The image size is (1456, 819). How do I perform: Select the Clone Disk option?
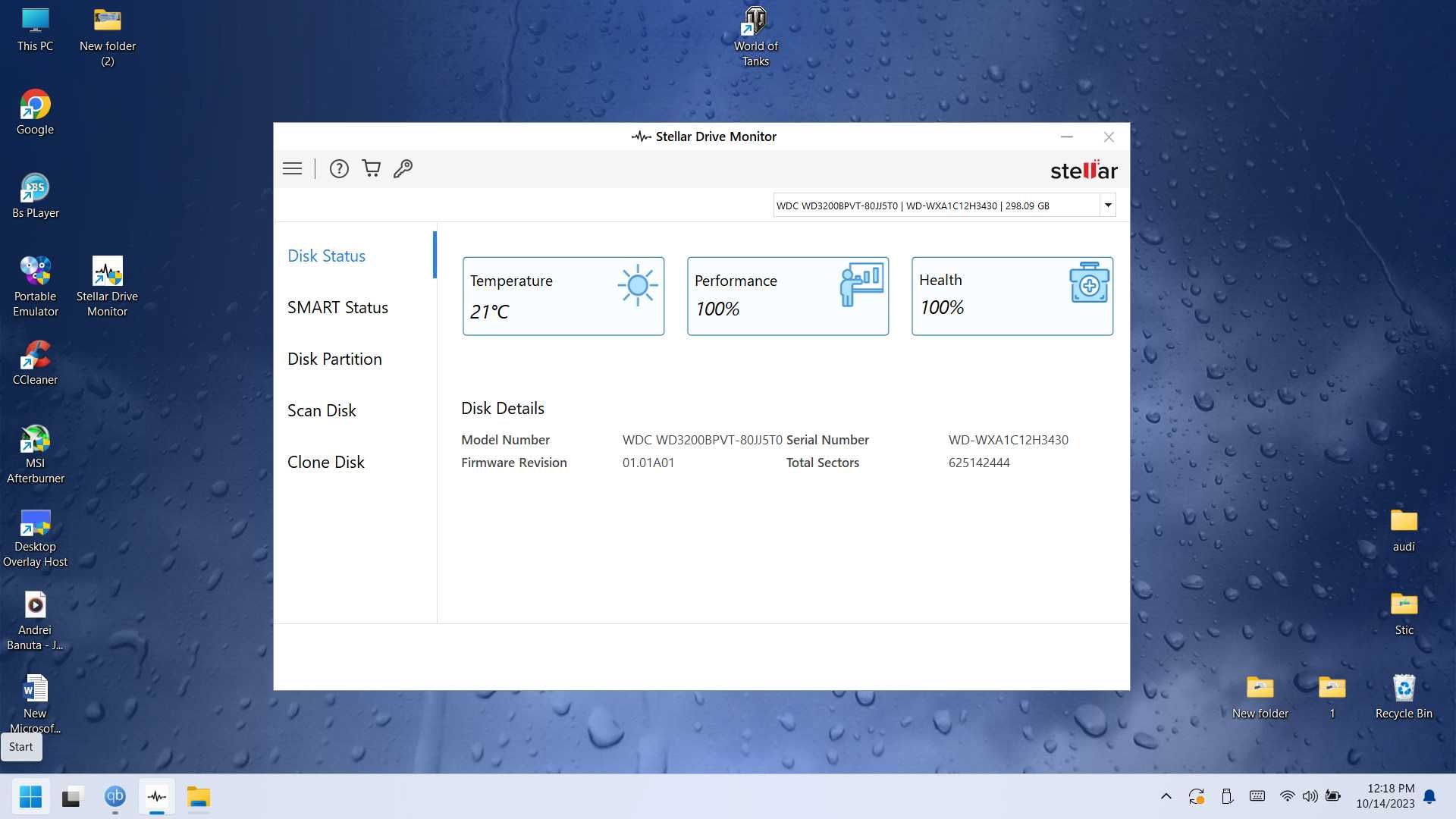pyautogui.click(x=326, y=461)
